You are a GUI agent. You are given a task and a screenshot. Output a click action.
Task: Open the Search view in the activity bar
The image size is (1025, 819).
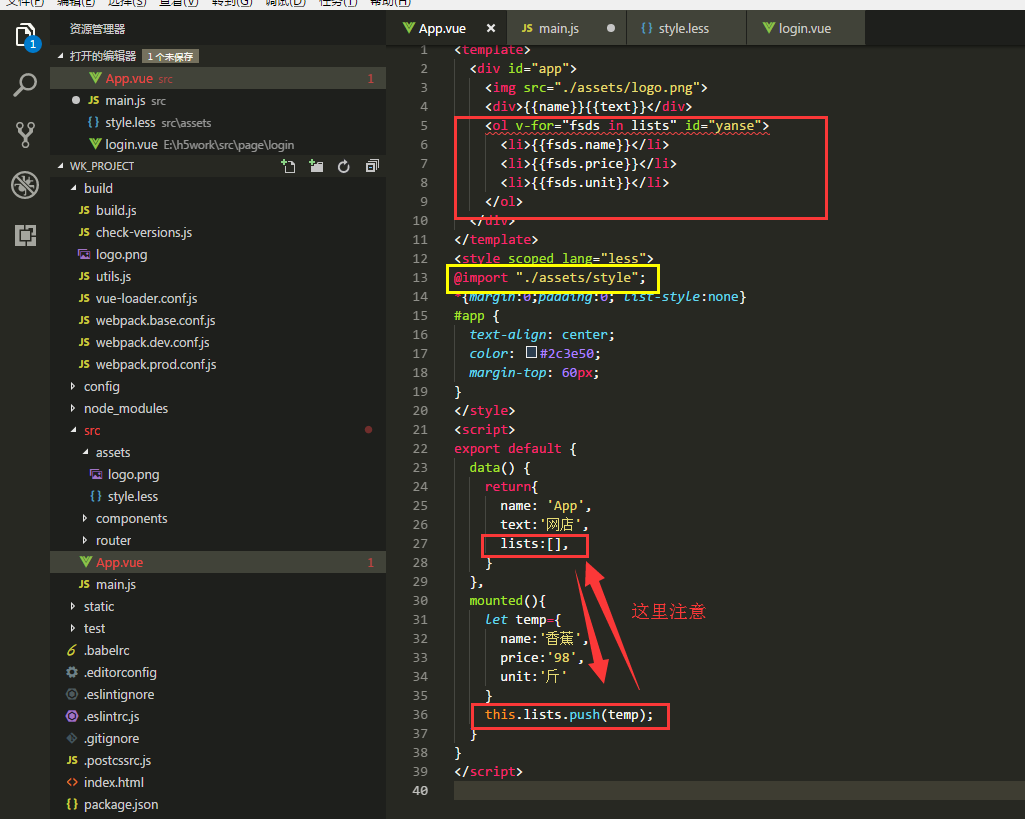[25, 84]
